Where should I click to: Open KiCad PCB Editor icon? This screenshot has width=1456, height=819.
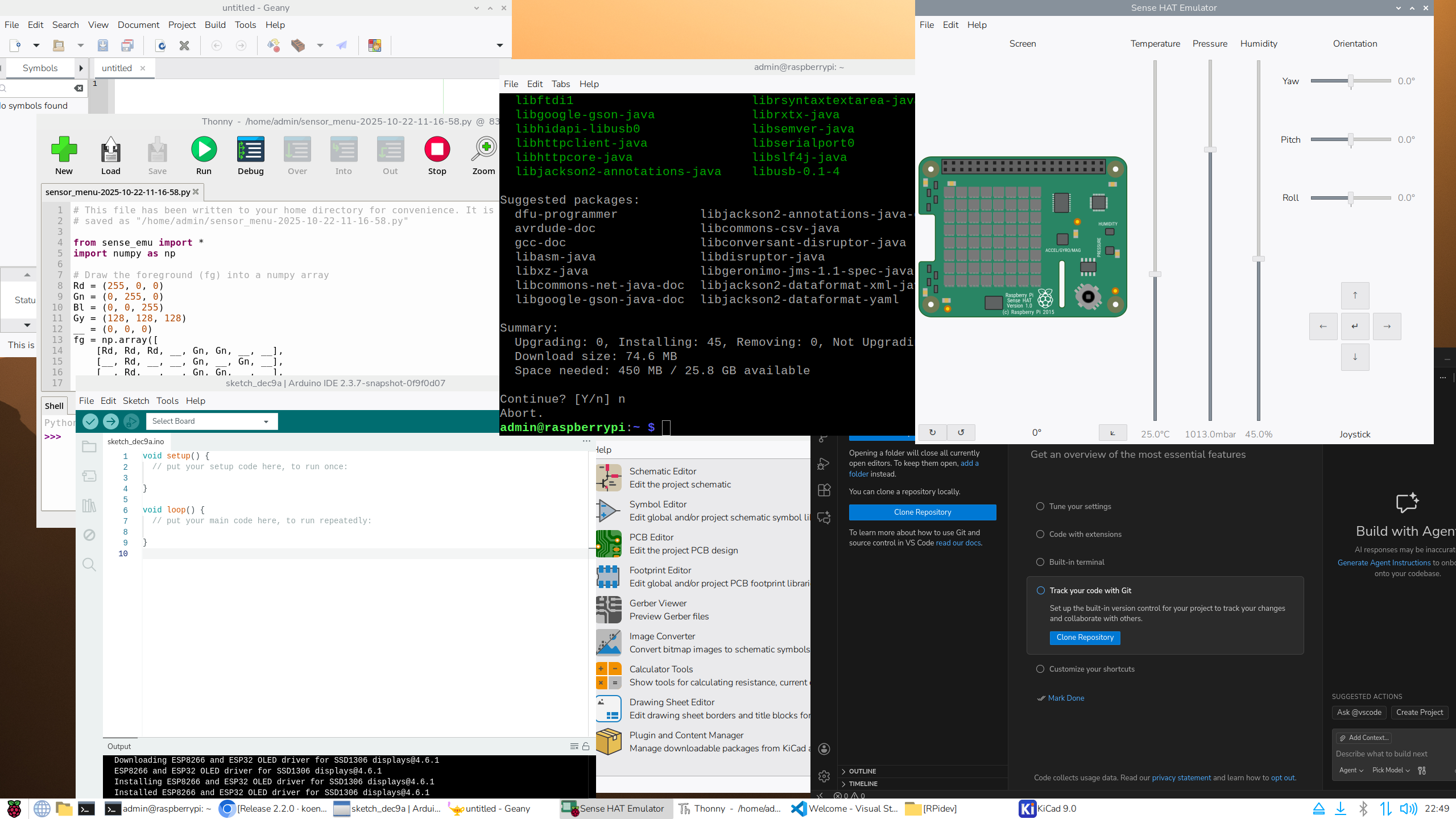click(x=609, y=544)
